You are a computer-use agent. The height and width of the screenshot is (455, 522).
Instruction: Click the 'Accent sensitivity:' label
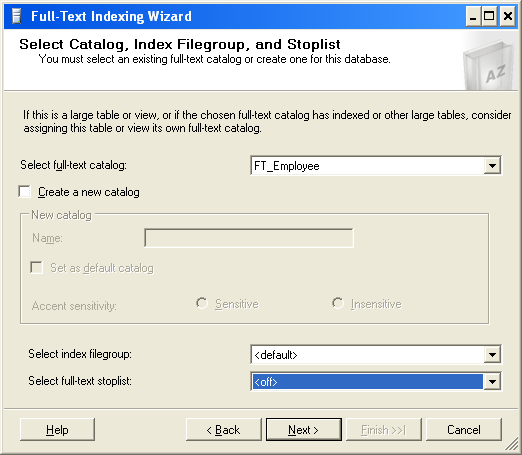pos(74,306)
